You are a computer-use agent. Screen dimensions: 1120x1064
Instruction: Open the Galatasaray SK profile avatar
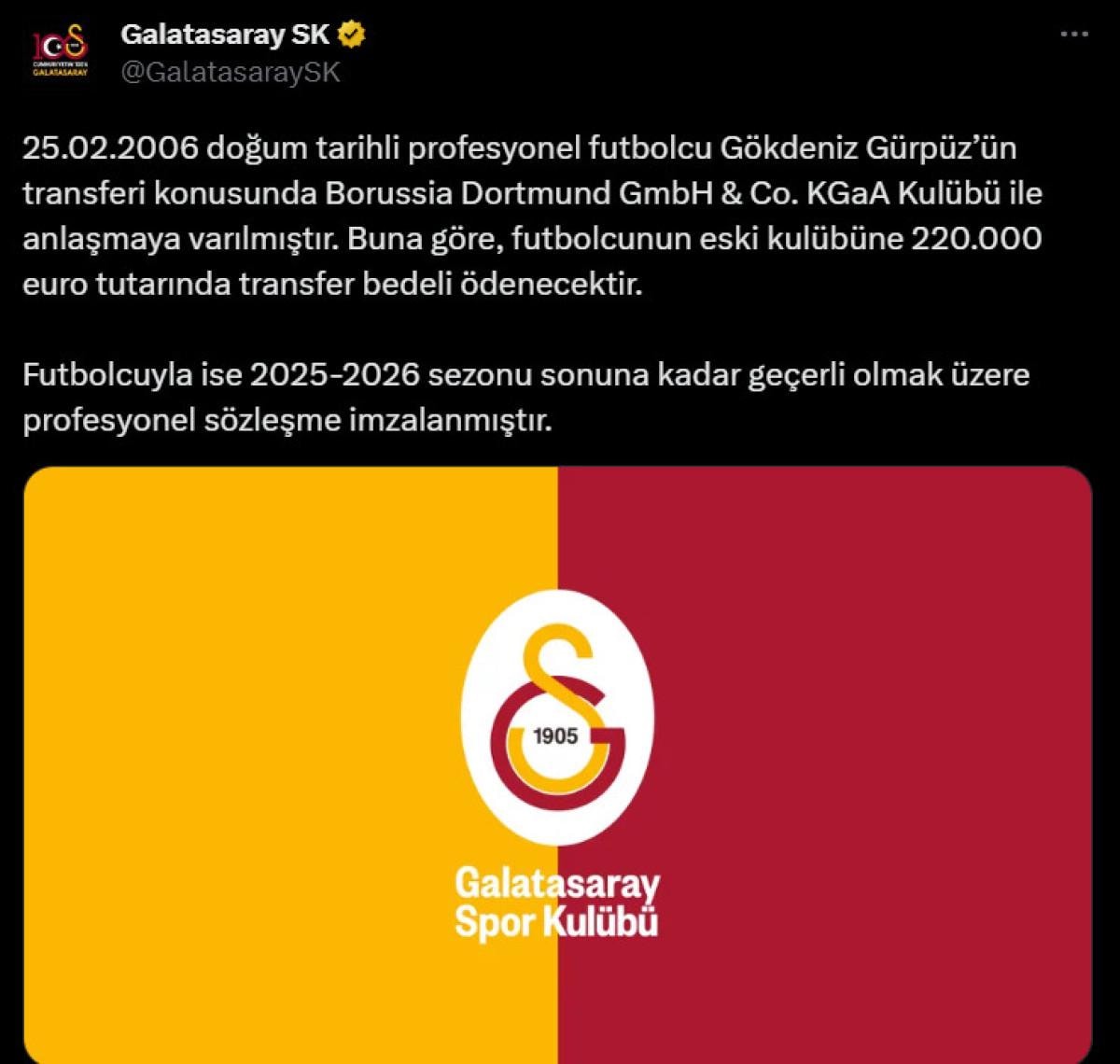60,53
